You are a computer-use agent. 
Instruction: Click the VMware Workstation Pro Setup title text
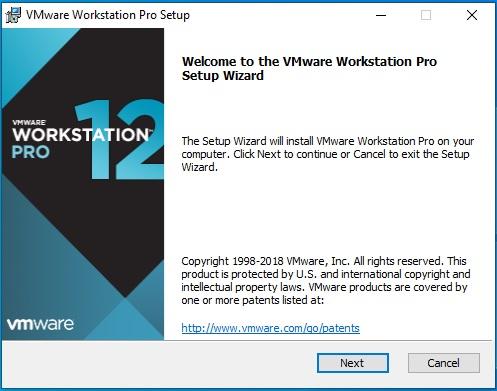pyautogui.click(x=108, y=15)
